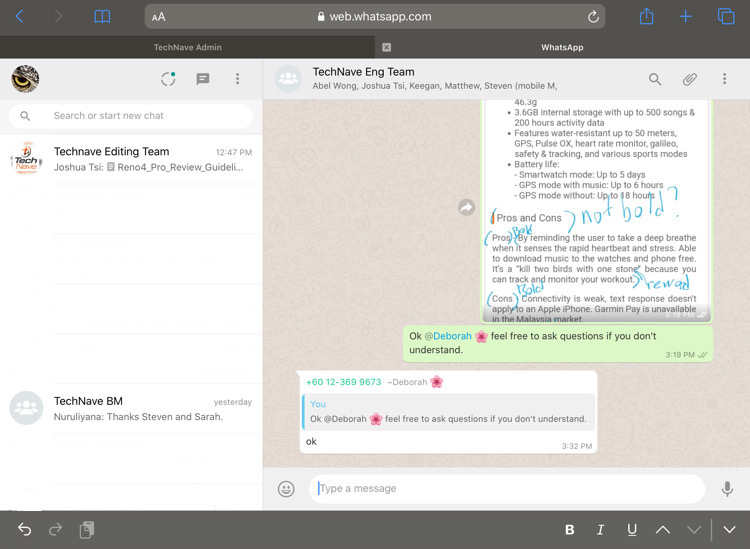Open sidebar three-dot menu
The width and height of the screenshot is (750, 549).
237,79
